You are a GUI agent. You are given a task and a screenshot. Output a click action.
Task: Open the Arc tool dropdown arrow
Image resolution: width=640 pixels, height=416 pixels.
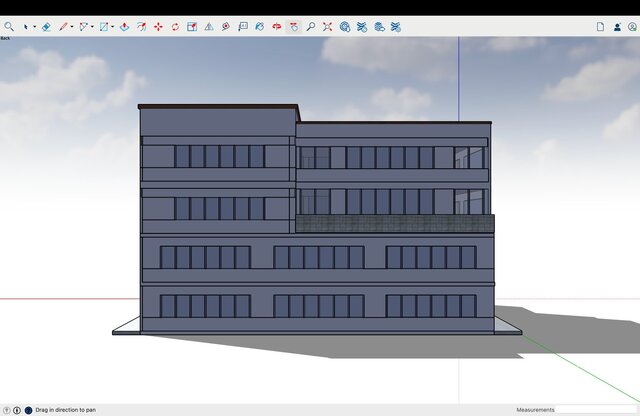93,27
